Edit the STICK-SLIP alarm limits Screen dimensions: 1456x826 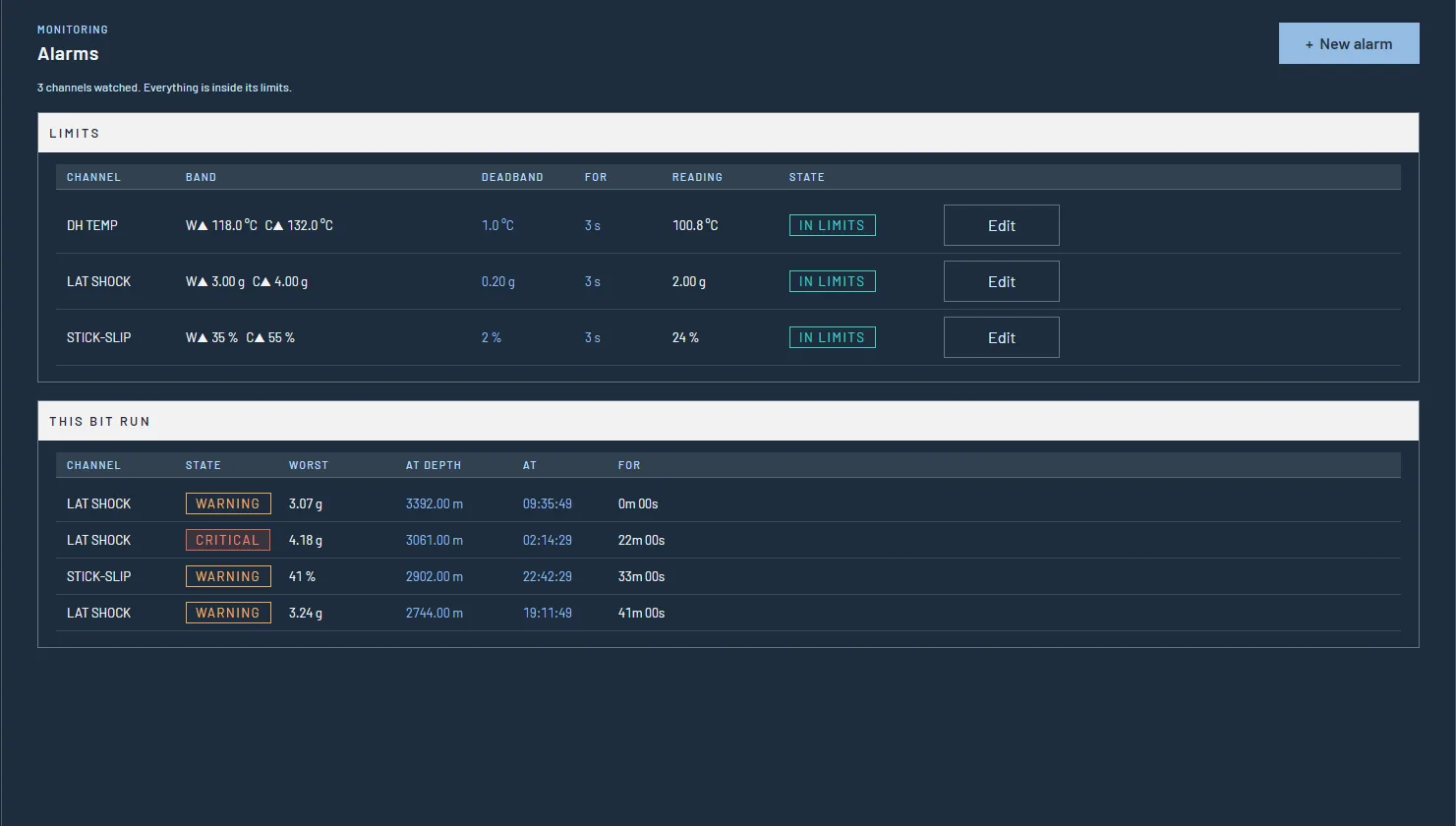(1001, 337)
